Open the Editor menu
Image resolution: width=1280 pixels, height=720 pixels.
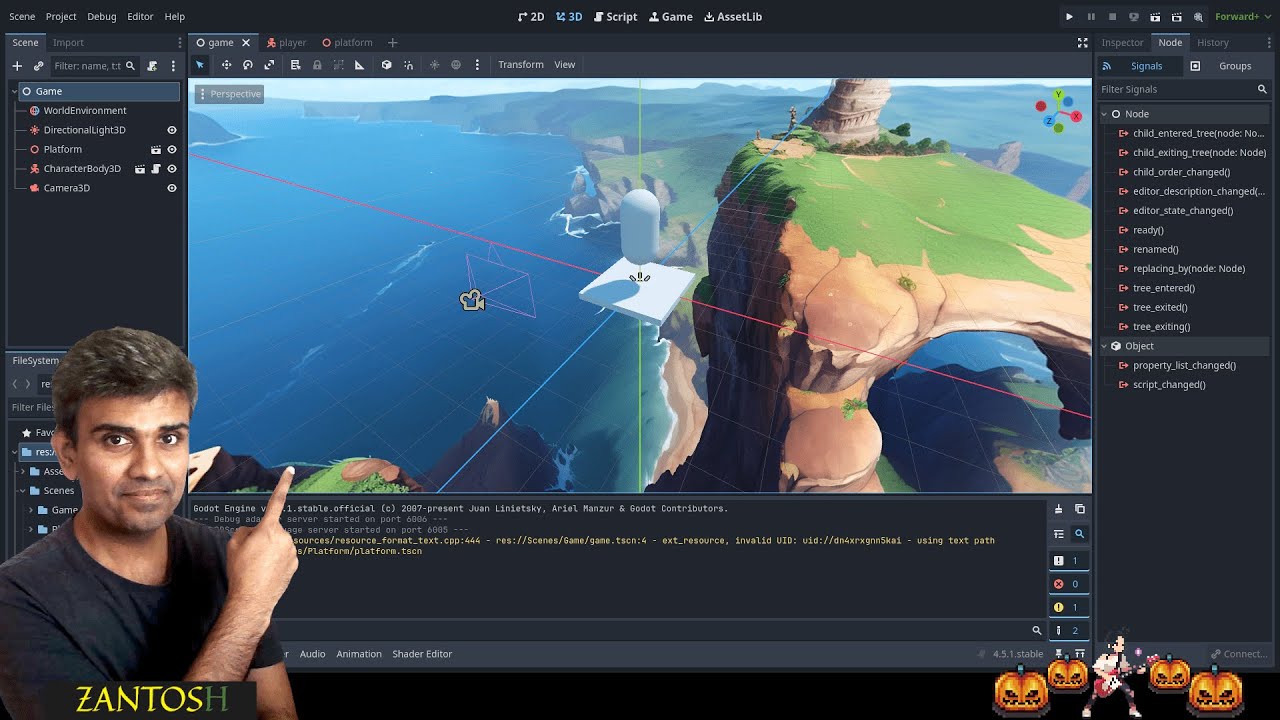coord(140,17)
